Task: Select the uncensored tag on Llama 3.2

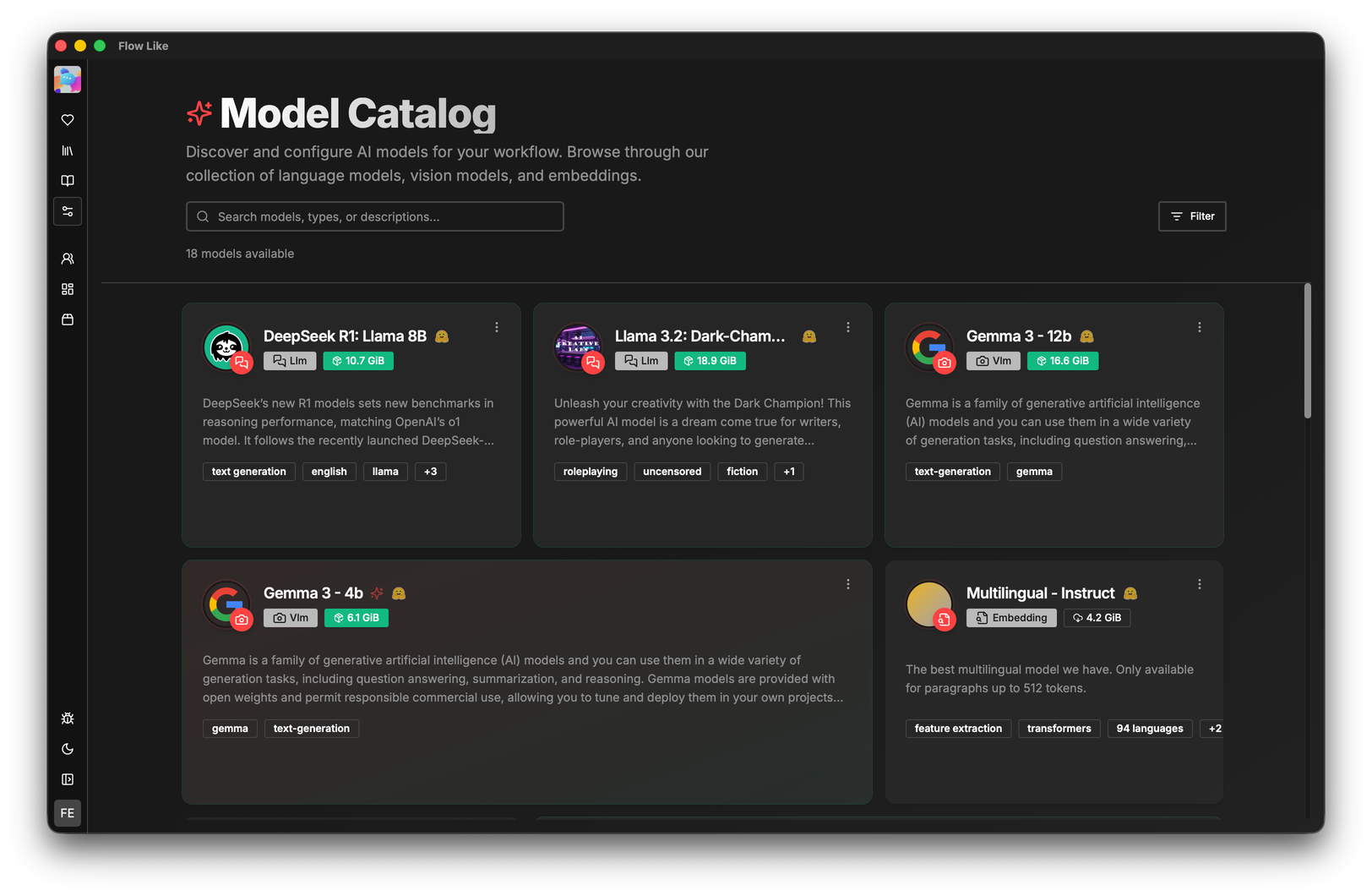Action: [x=672, y=471]
